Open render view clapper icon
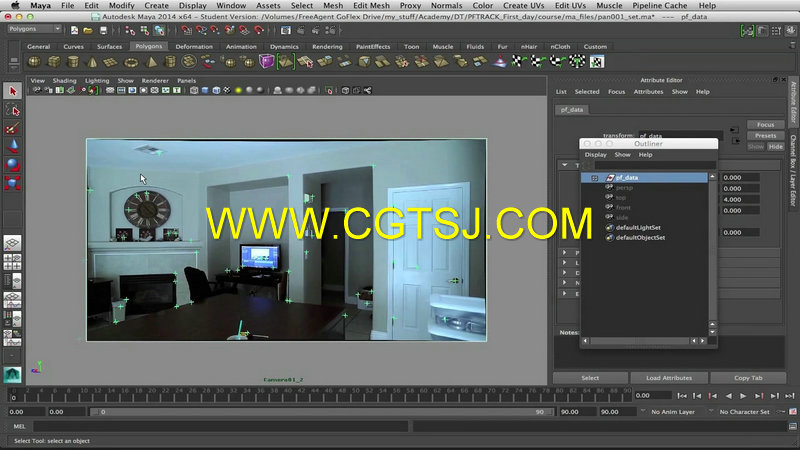Viewport: 800px width, 450px height. (x=286, y=31)
